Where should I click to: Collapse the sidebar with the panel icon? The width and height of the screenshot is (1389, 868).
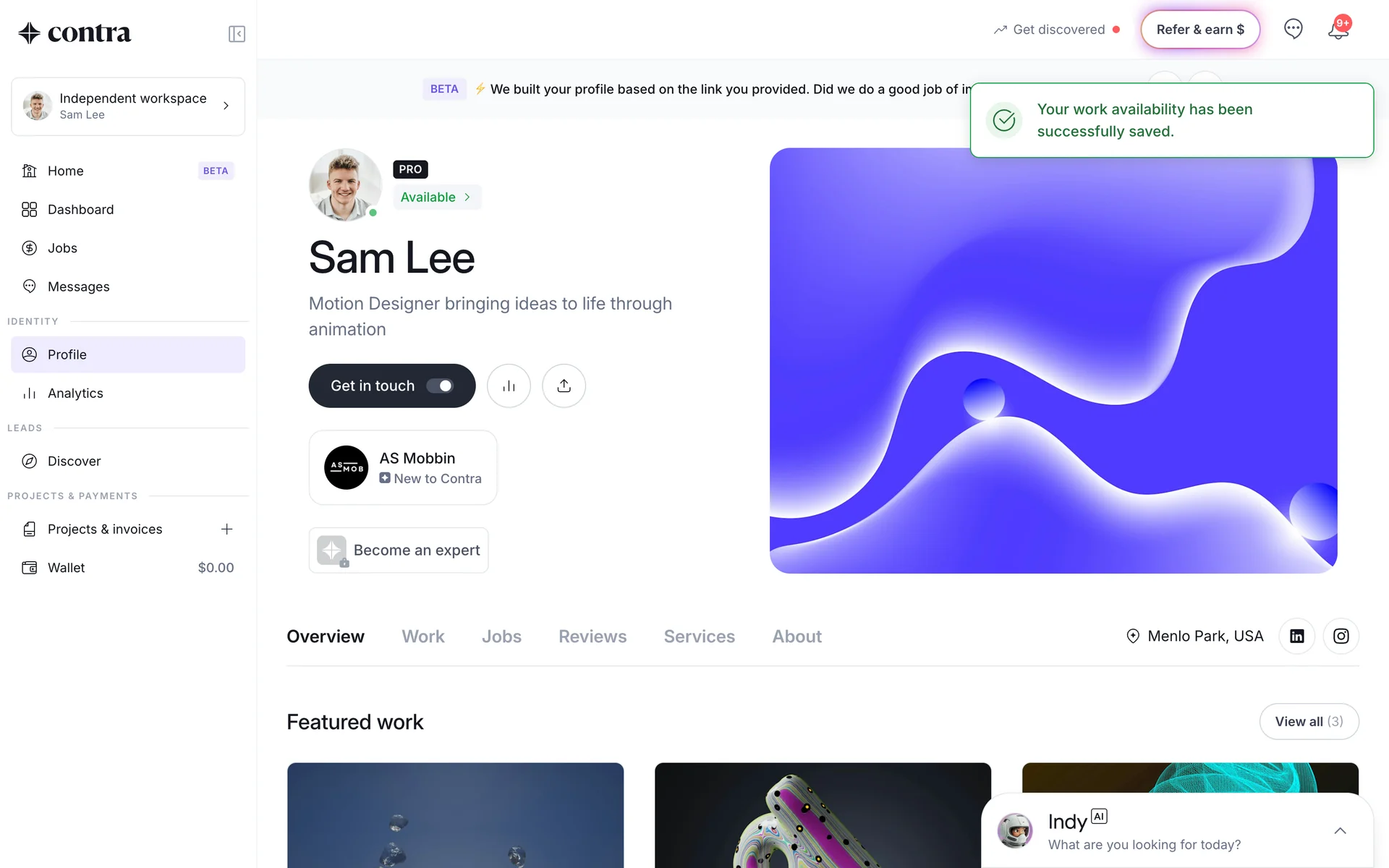click(237, 34)
